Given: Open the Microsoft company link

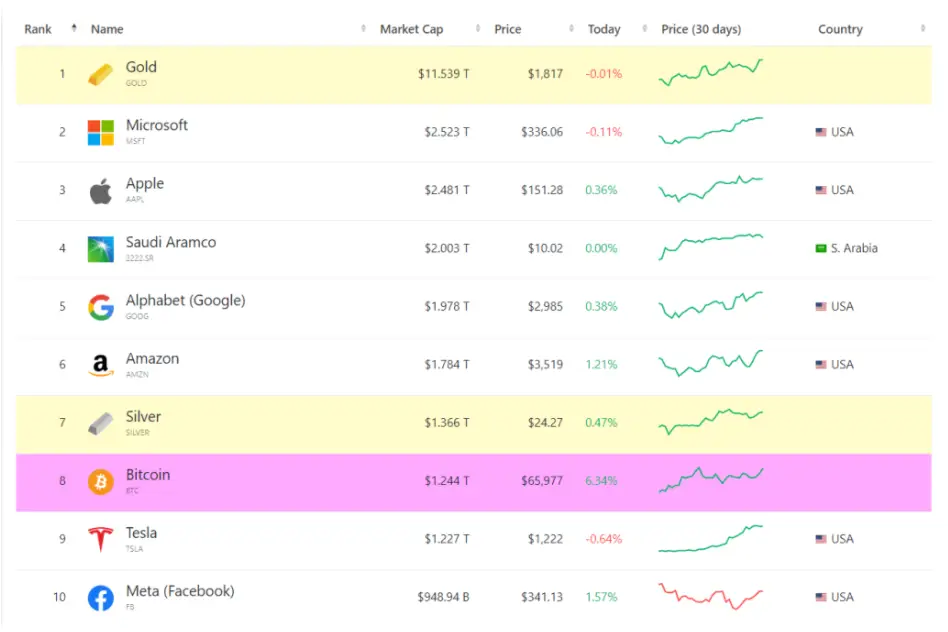Looking at the screenshot, I should [157, 125].
